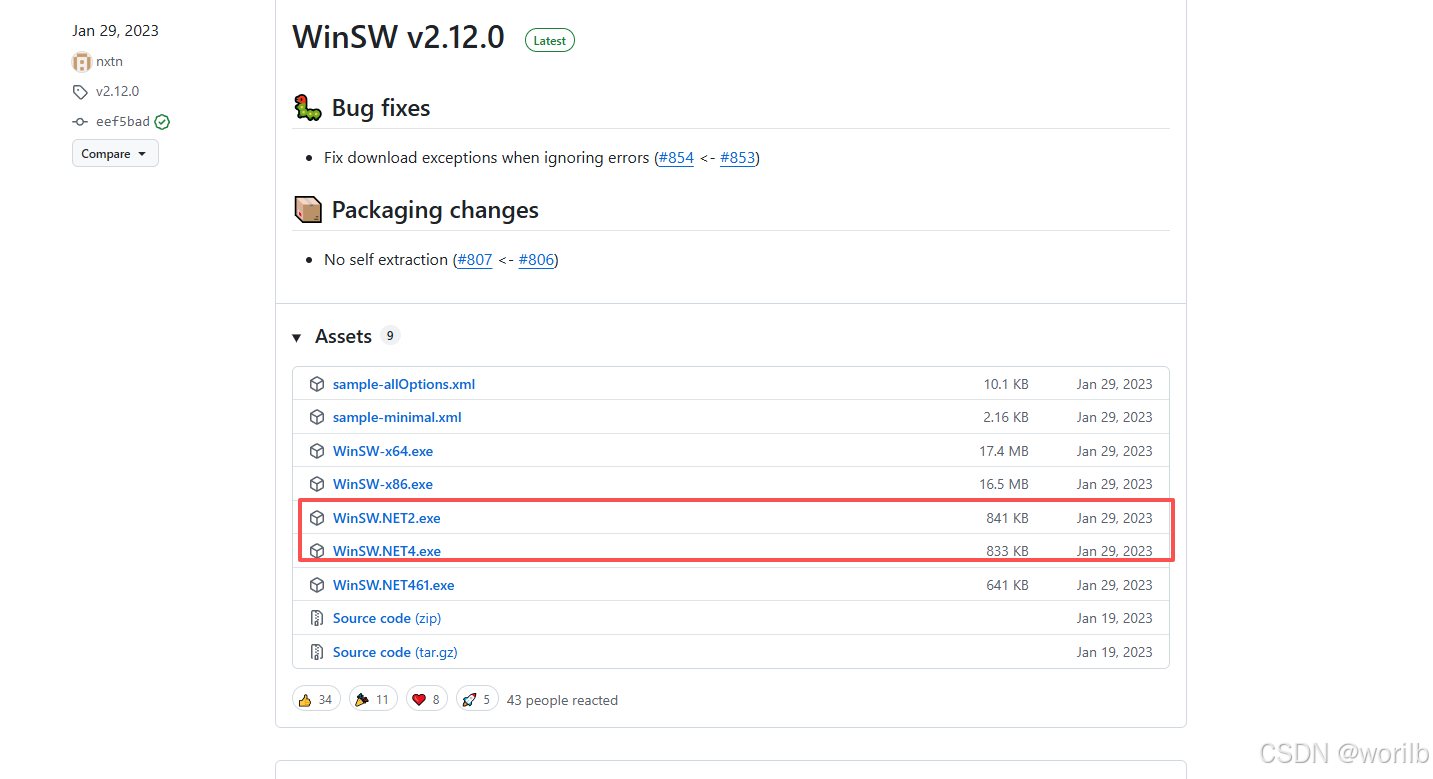Download sample-allOptions.xml
The width and height of the screenshot is (1433, 779).
pos(404,384)
